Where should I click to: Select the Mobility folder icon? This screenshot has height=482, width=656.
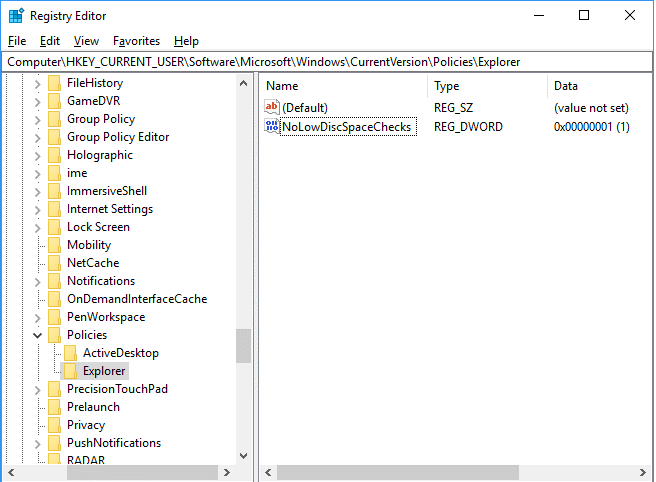click(54, 245)
